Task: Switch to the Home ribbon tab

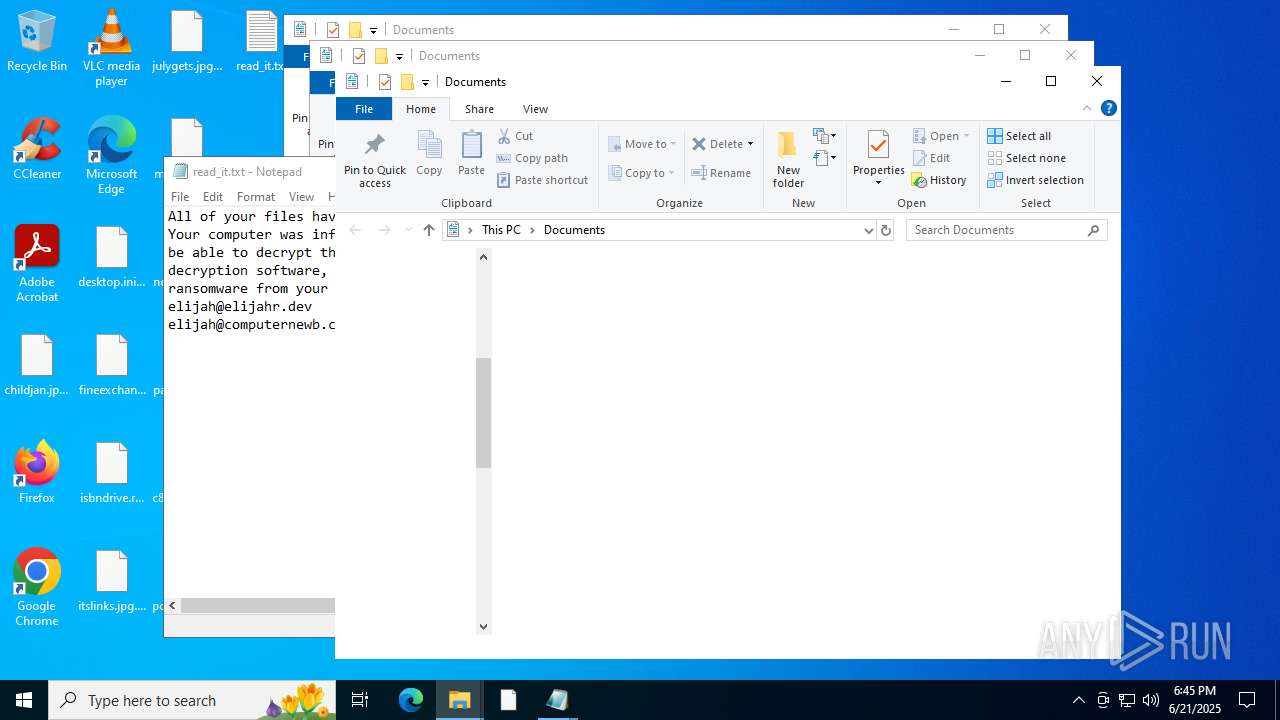Action: (421, 109)
